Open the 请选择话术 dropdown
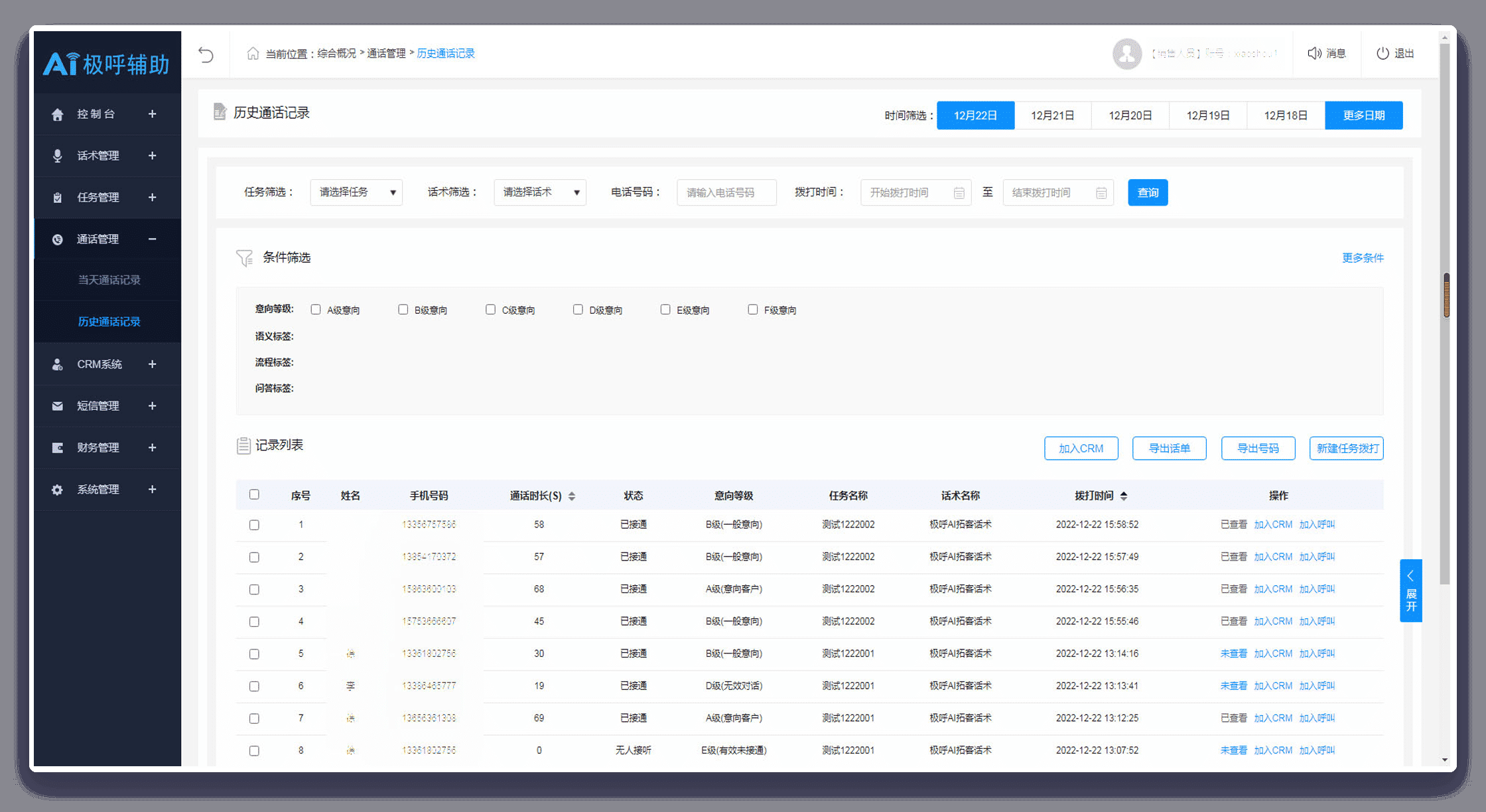This screenshot has width=1486, height=812. click(540, 192)
